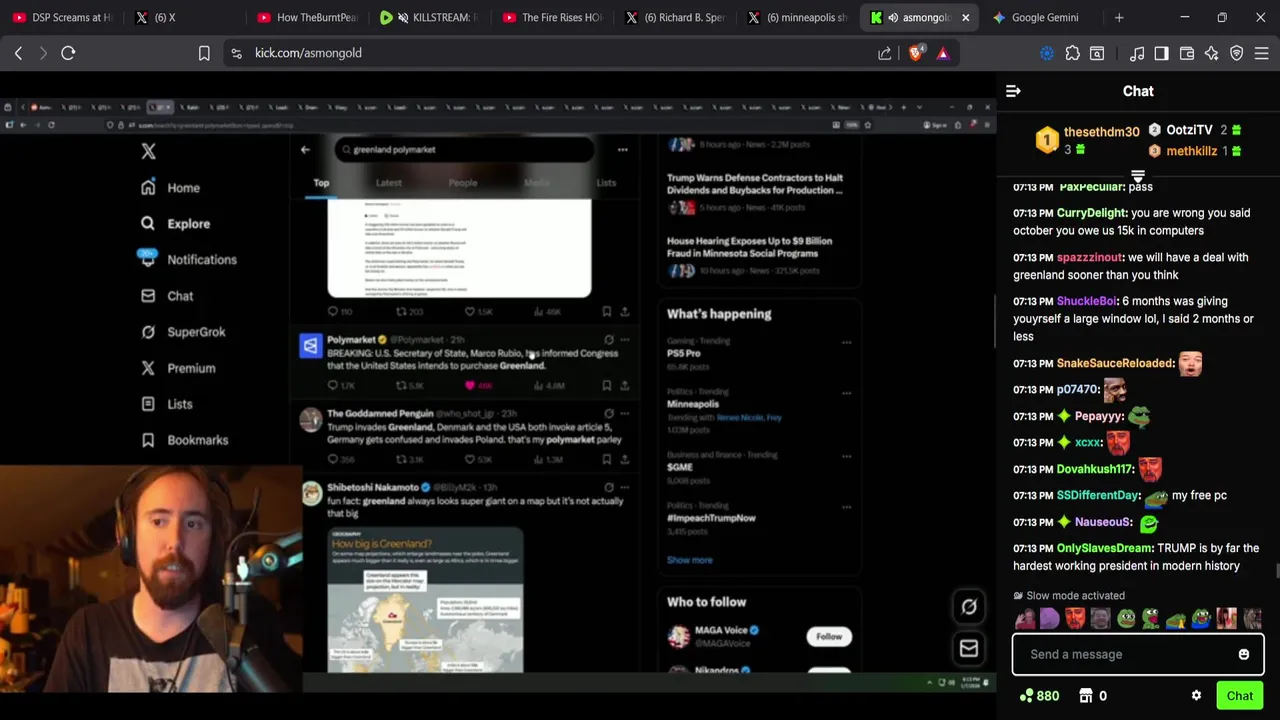Expand leaderboard arrow under chat header

(x=1138, y=176)
